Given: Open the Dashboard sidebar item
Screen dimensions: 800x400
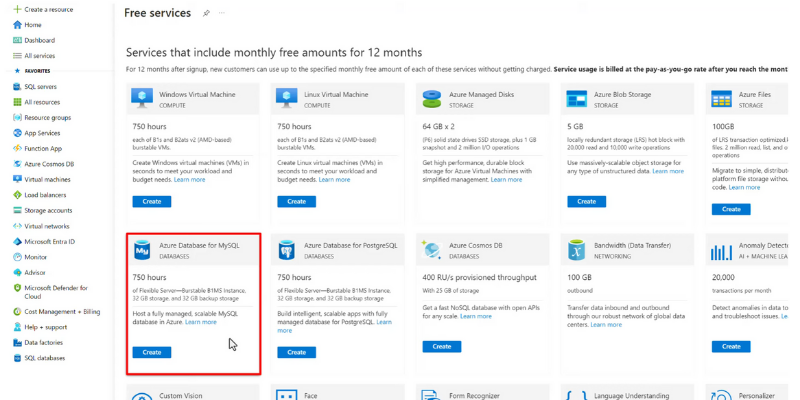Looking at the screenshot, I should (x=34, y=40).
